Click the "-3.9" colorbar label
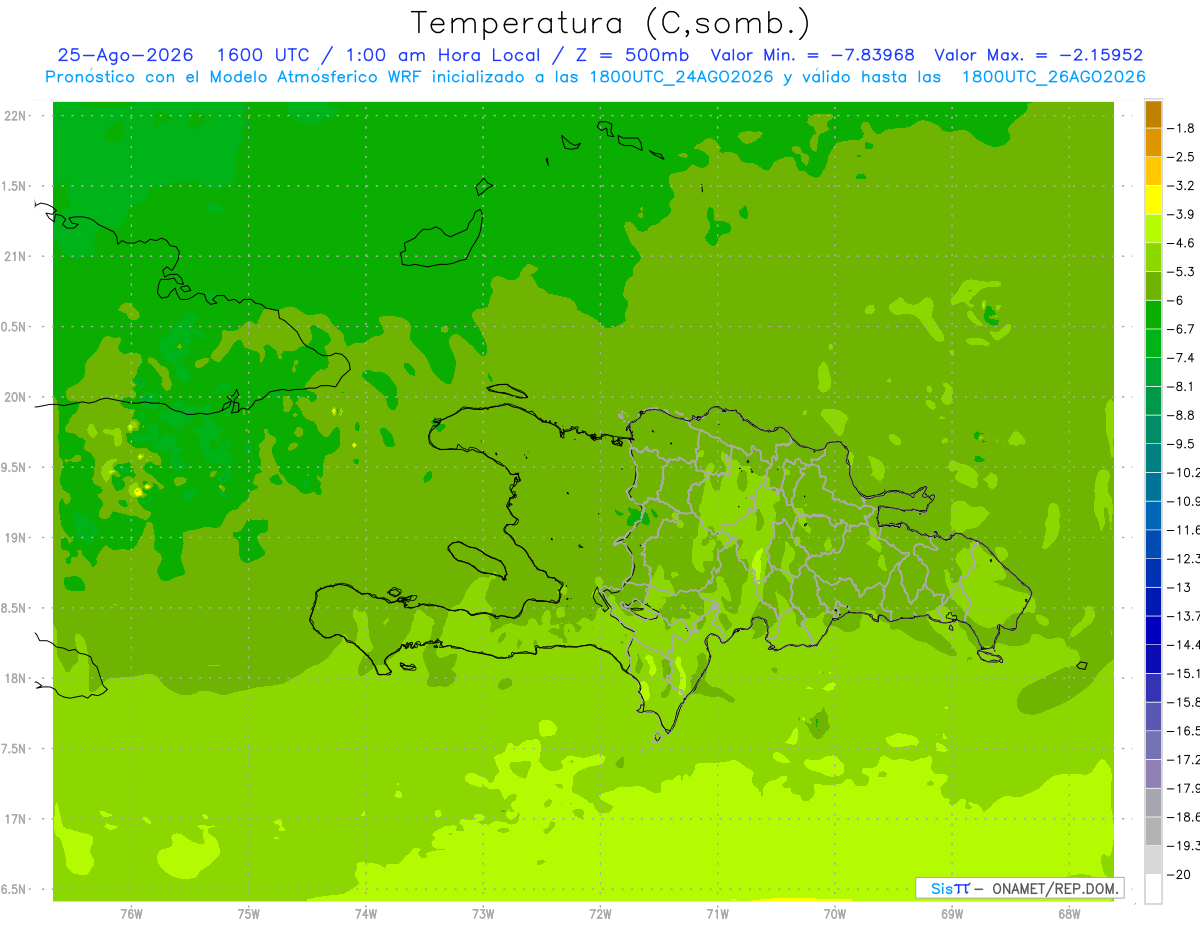Viewport: 1200px width, 927px height. (x=1181, y=214)
